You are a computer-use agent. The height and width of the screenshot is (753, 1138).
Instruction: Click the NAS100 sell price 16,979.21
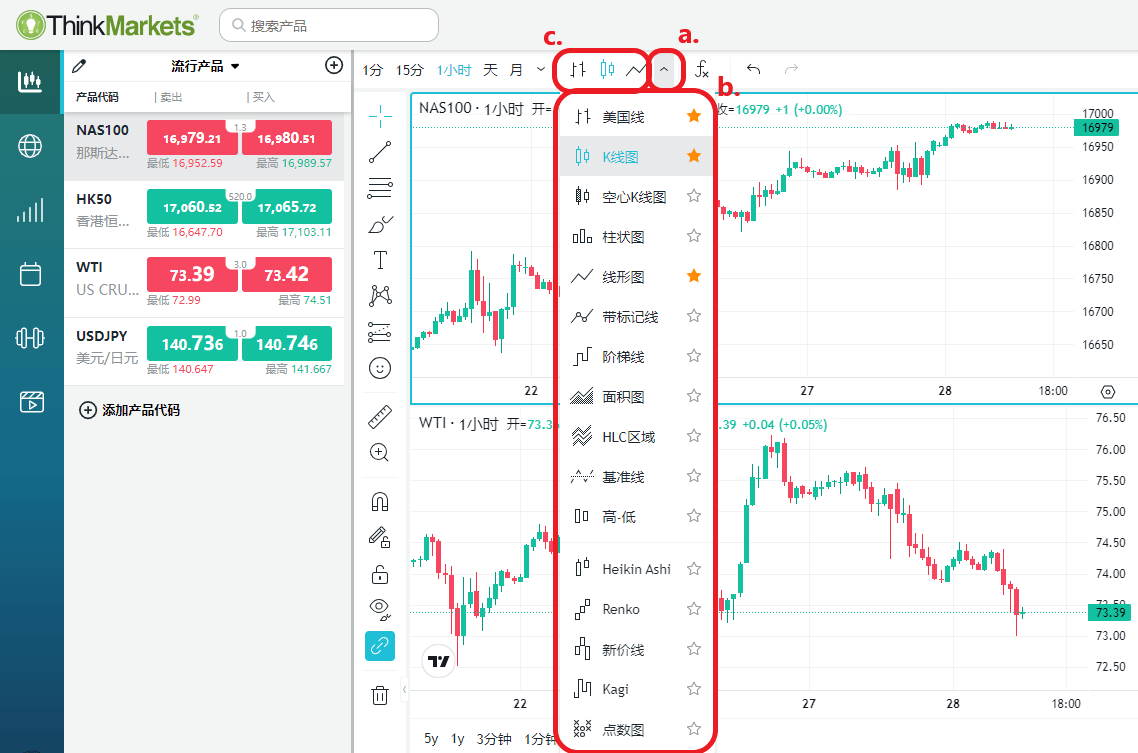192,138
